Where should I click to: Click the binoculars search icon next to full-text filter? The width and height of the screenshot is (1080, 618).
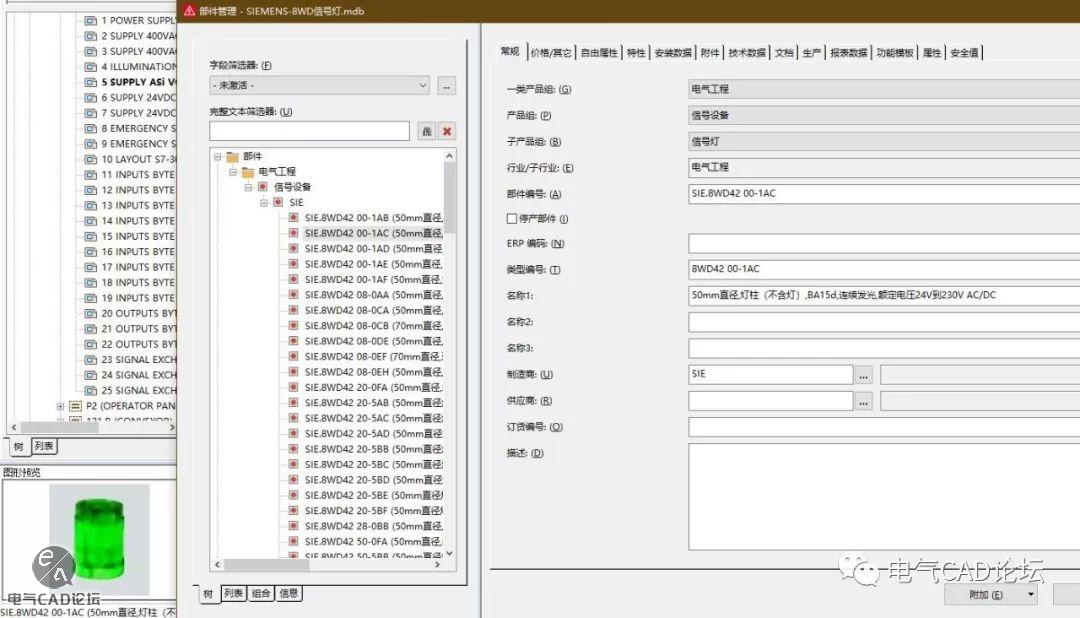[x=426, y=131]
